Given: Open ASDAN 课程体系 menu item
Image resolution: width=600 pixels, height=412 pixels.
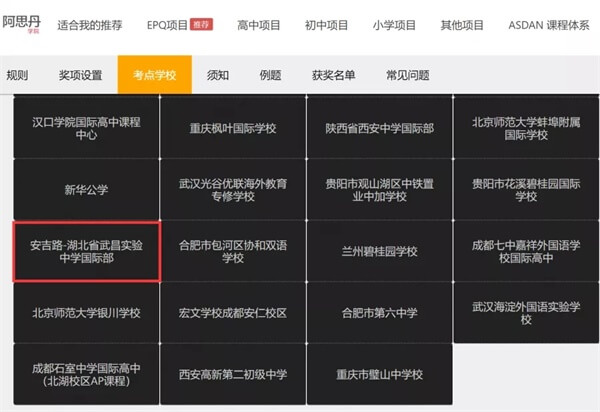Looking at the screenshot, I should (x=548, y=24).
